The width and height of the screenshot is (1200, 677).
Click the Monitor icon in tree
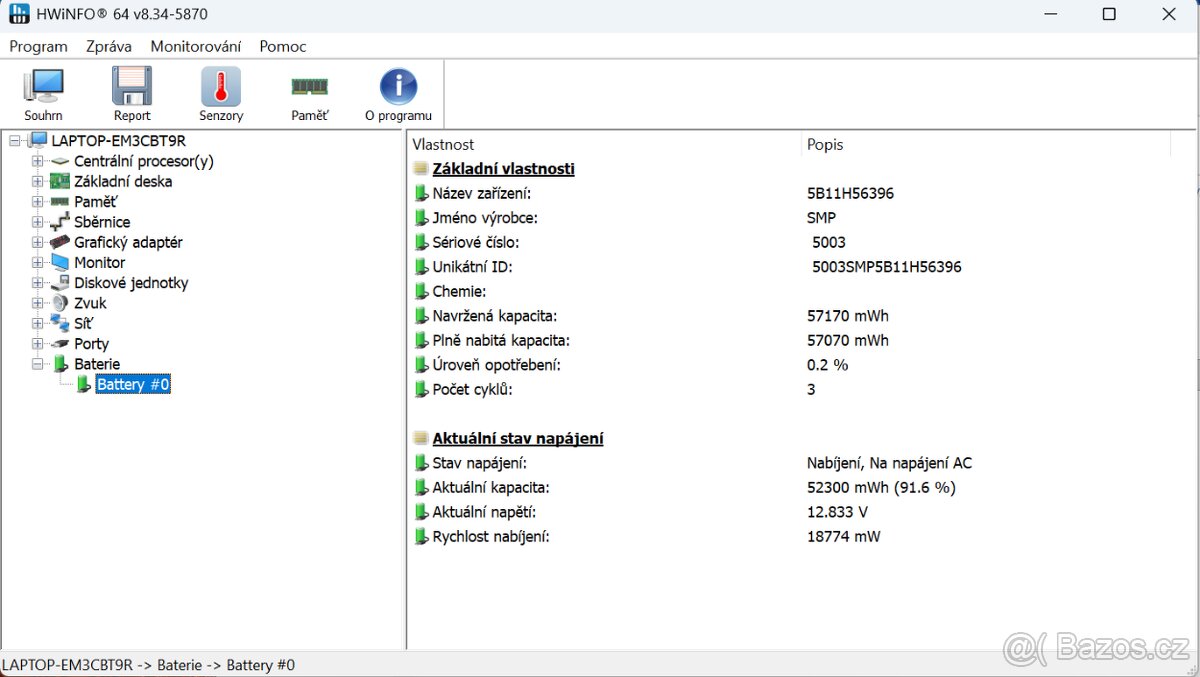click(60, 263)
